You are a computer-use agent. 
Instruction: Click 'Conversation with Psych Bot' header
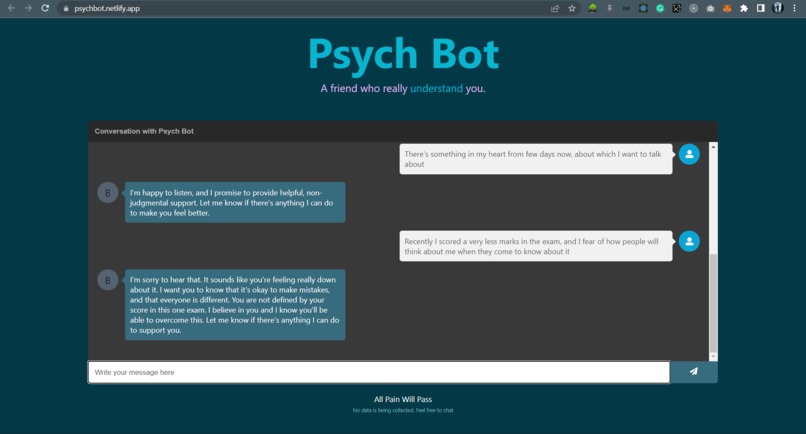click(x=144, y=131)
